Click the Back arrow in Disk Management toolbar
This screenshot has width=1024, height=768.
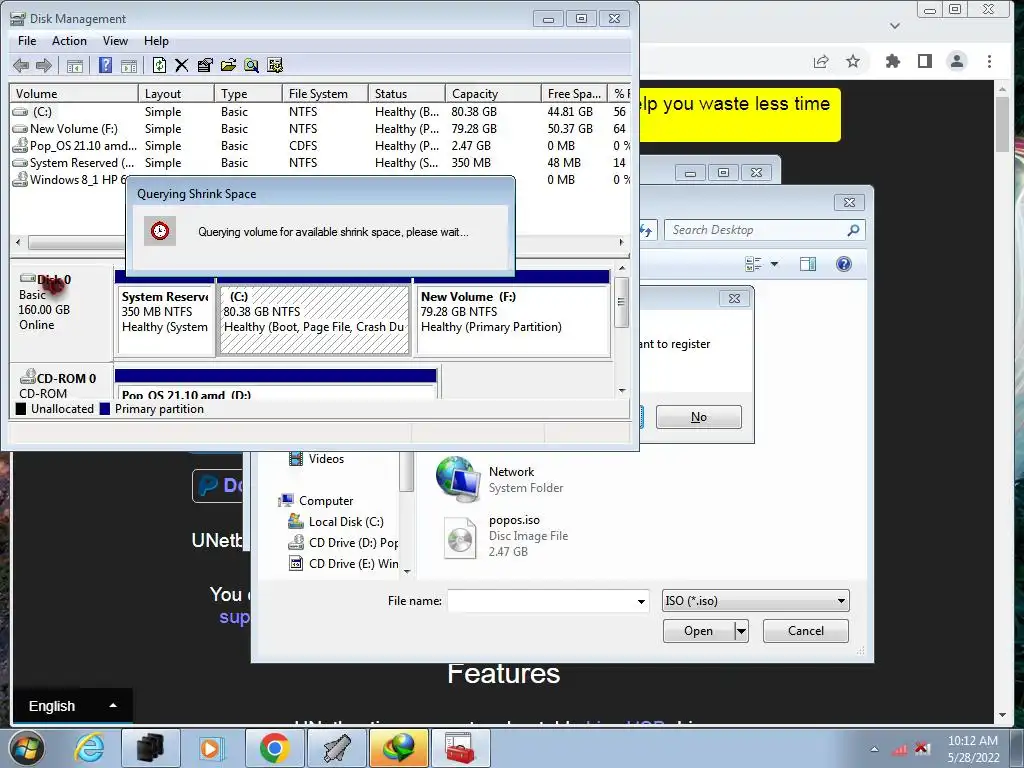(21, 65)
